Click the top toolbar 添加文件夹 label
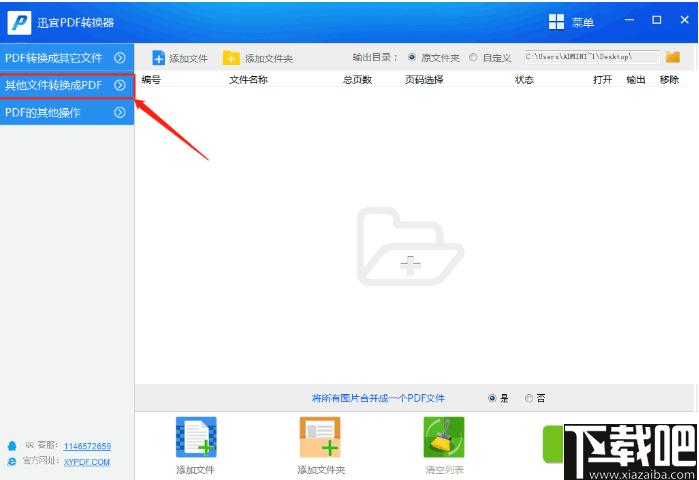699x480 pixels. pos(269,58)
